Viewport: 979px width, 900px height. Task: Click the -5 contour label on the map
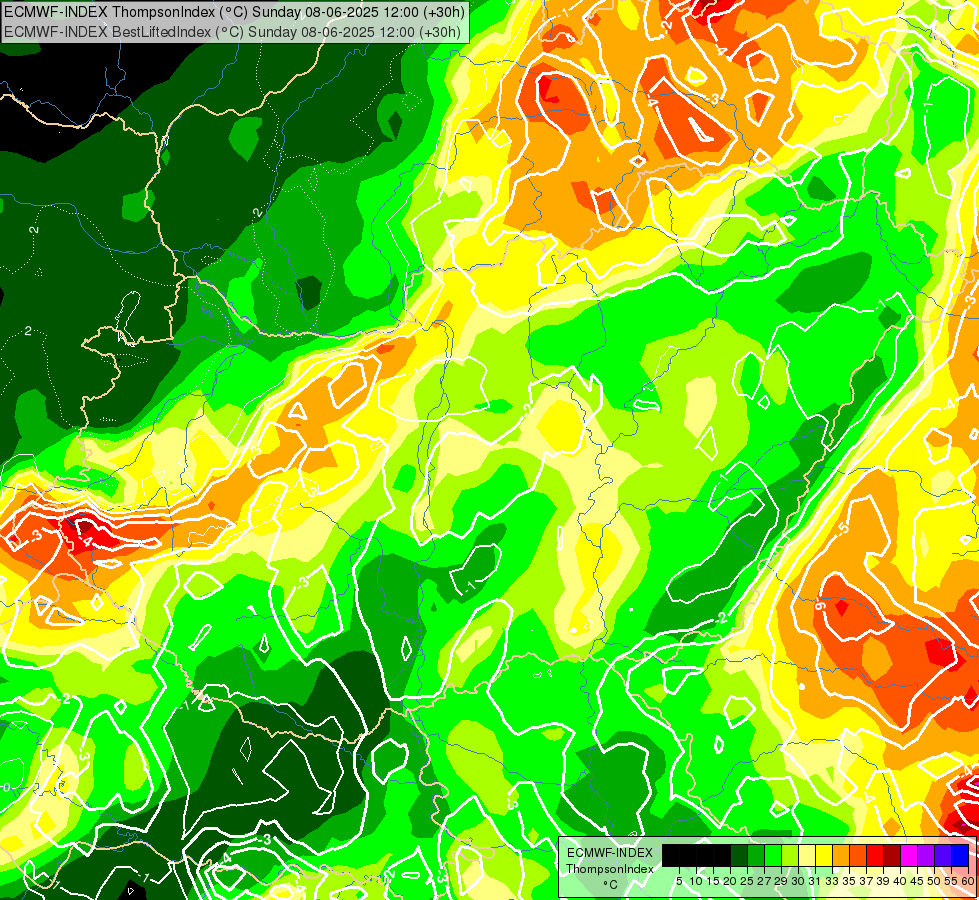click(843, 529)
